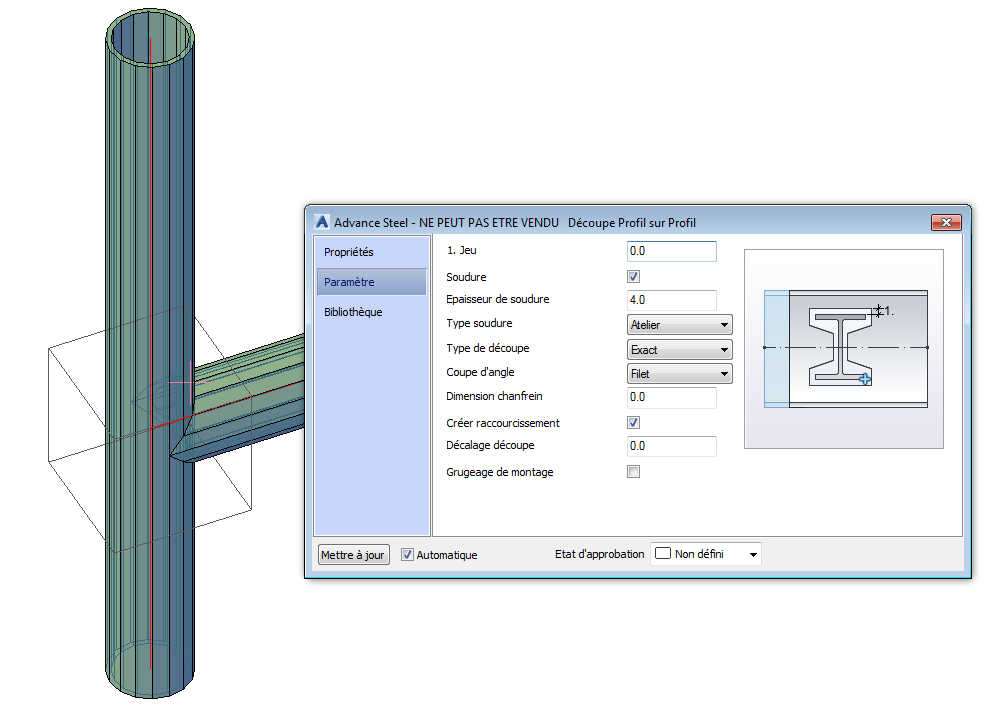993x712 pixels.
Task: Click the Décalage découpe field
Action: pos(671,446)
